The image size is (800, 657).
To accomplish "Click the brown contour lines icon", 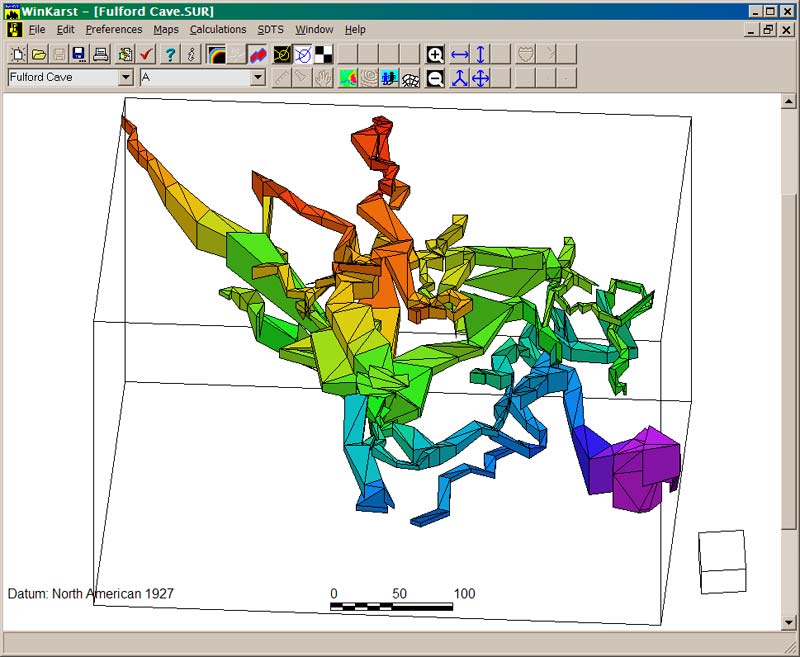I will click(x=369, y=79).
